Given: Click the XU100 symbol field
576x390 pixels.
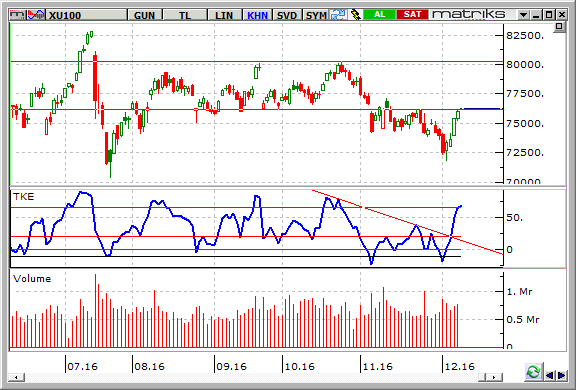Looking at the screenshot, I should (x=87, y=15).
